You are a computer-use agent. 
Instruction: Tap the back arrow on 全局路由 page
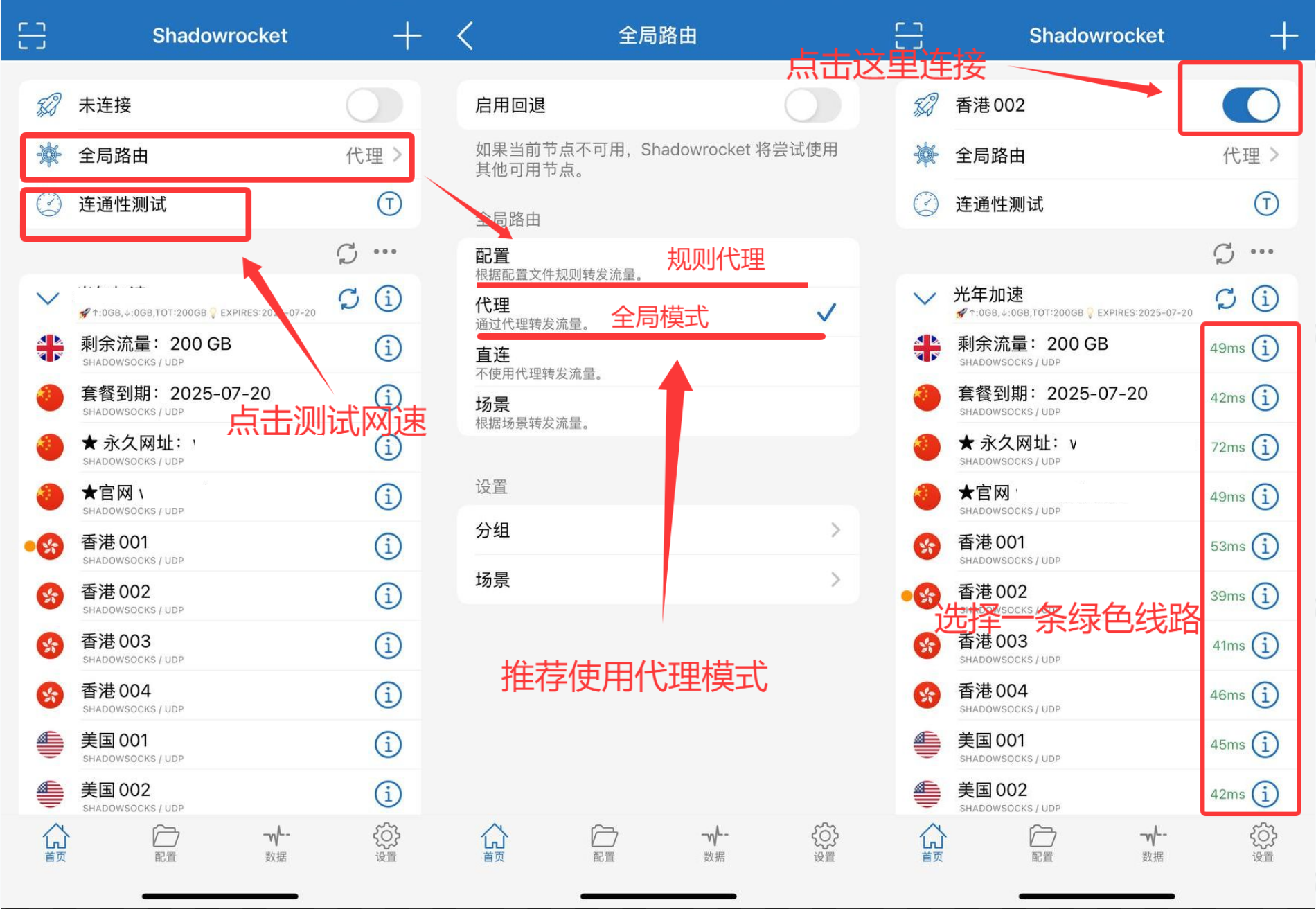click(x=465, y=35)
